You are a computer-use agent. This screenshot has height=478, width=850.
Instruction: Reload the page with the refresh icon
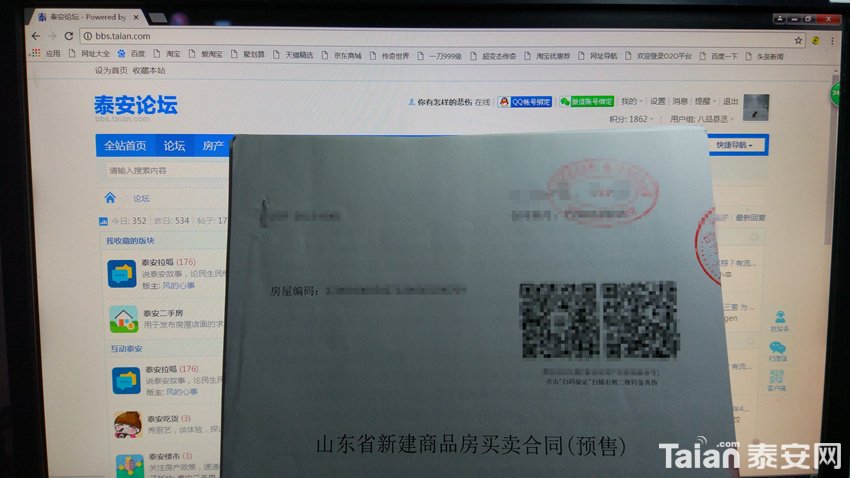69,36
